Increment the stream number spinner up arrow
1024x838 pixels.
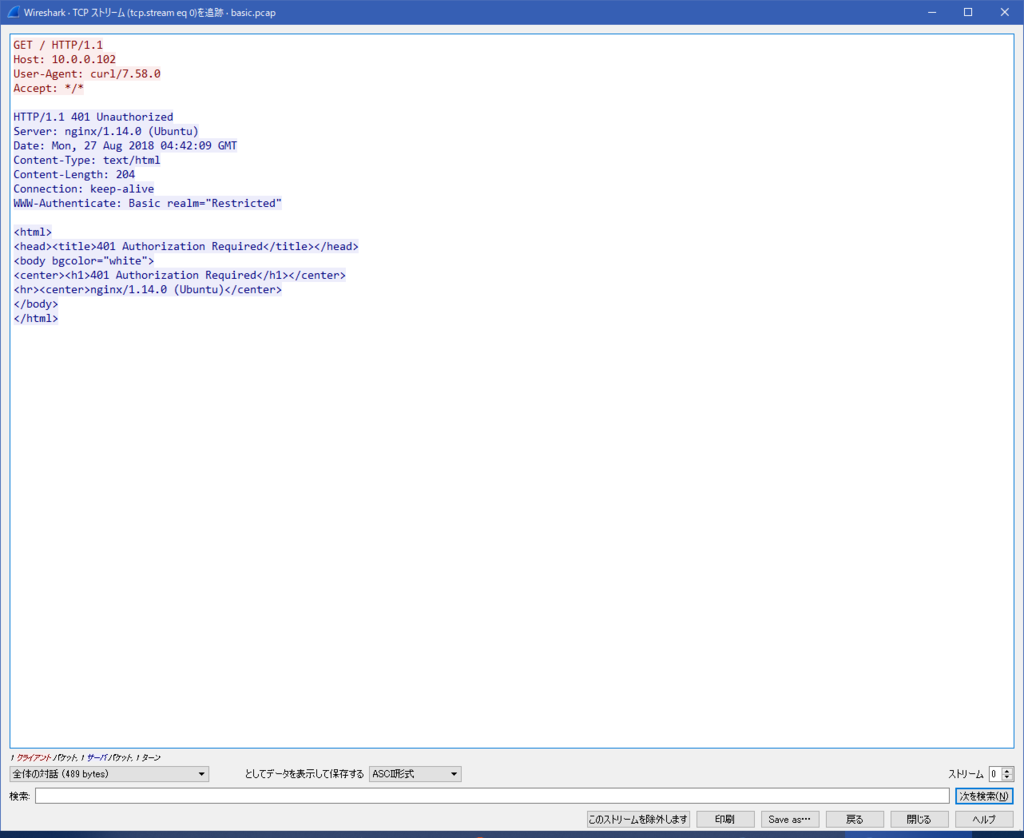pyautogui.click(x=1007, y=771)
